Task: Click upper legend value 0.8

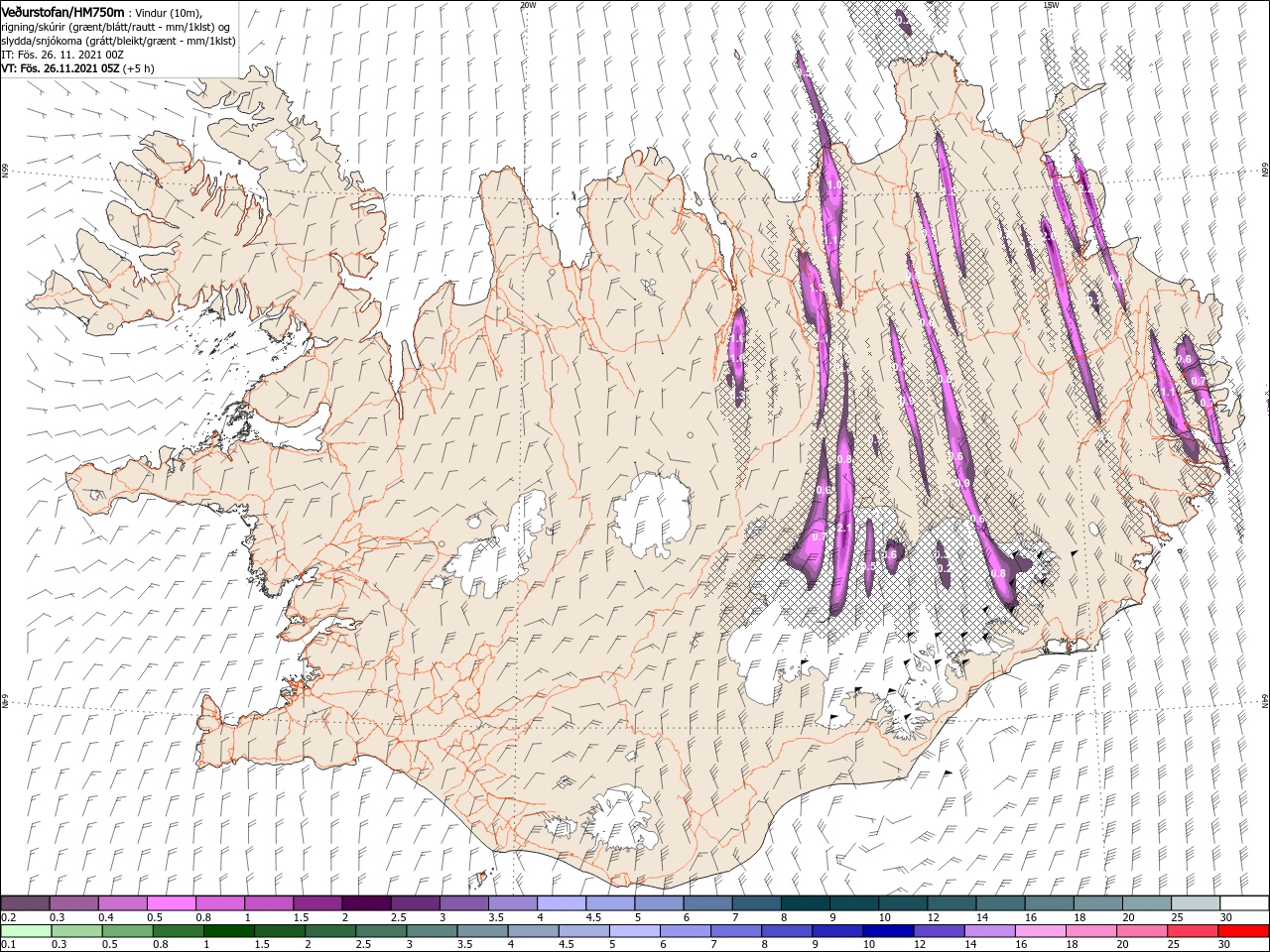Action: point(202,917)
